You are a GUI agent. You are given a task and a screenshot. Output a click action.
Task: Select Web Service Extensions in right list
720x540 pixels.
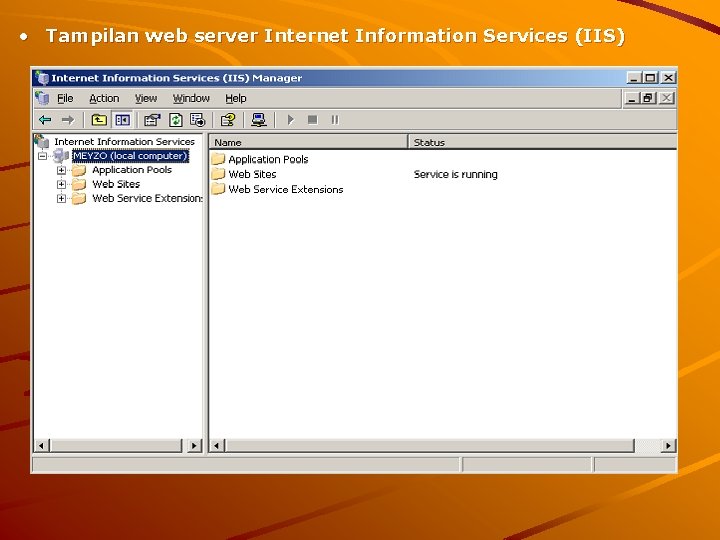coord(286,189)
